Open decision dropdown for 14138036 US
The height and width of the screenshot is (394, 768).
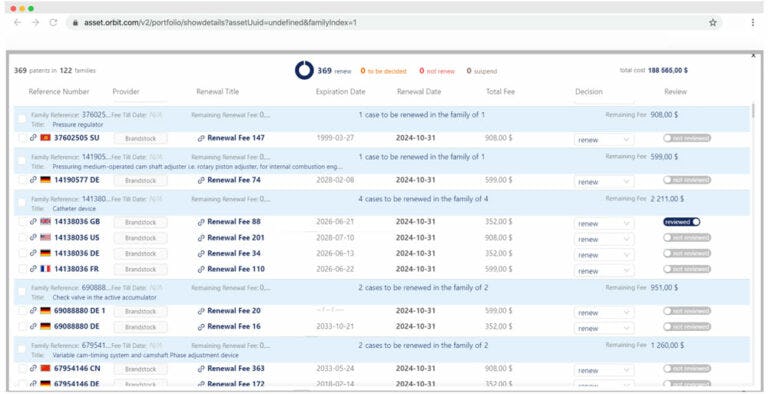603,239
